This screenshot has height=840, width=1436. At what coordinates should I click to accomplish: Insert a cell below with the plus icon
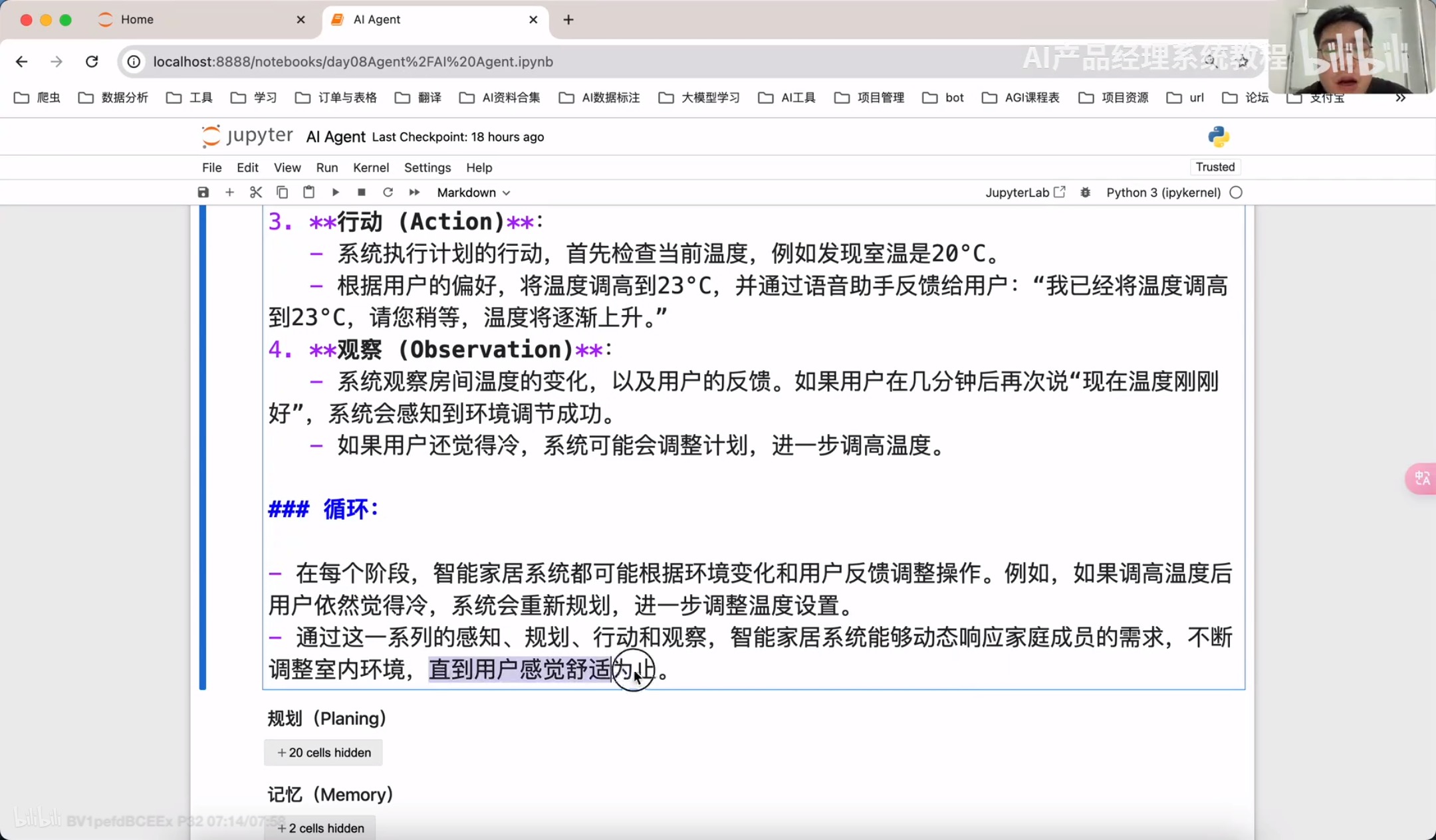click(x=229, y=193)
